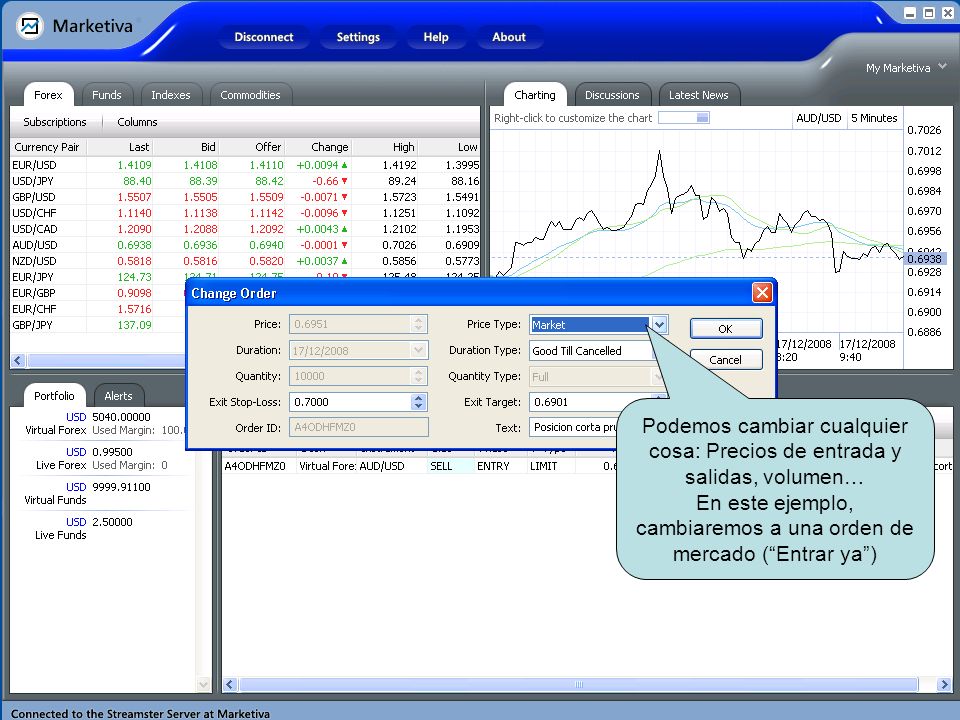Click the portfolio panel scroll down arrow
The height and width of the screenshot is (720, 960).
point(204,684)
